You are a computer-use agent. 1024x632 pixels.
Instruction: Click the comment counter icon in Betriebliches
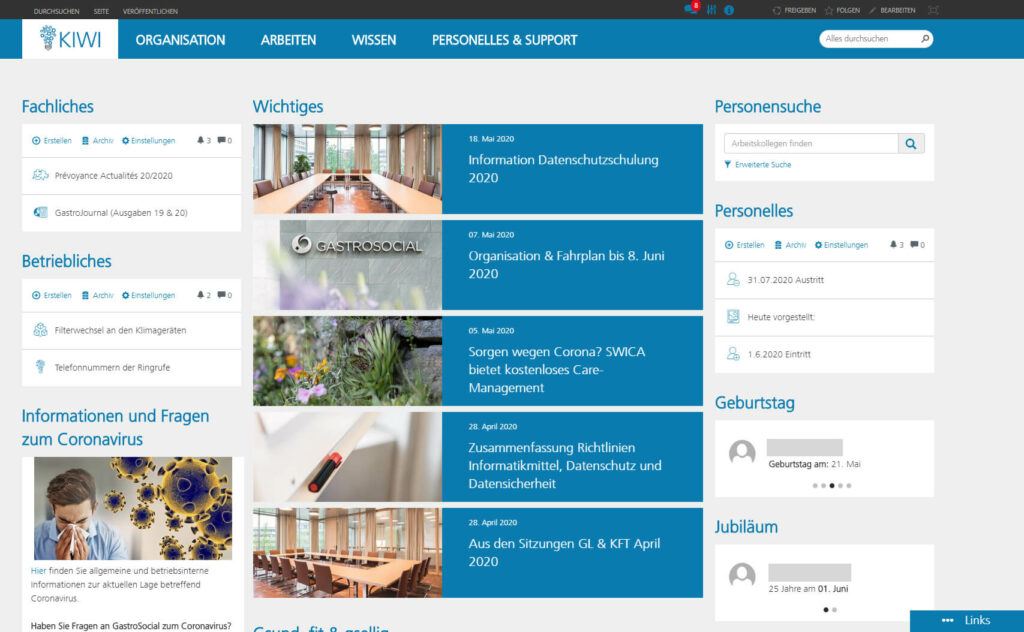click(222, 294)
